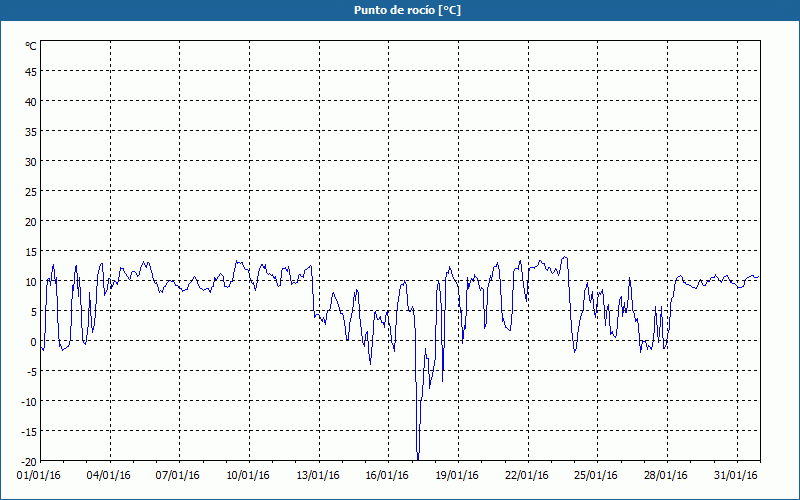Click the 10 value on the y-axis
This screenshot has height=500, width=800.
pos(31,282)
